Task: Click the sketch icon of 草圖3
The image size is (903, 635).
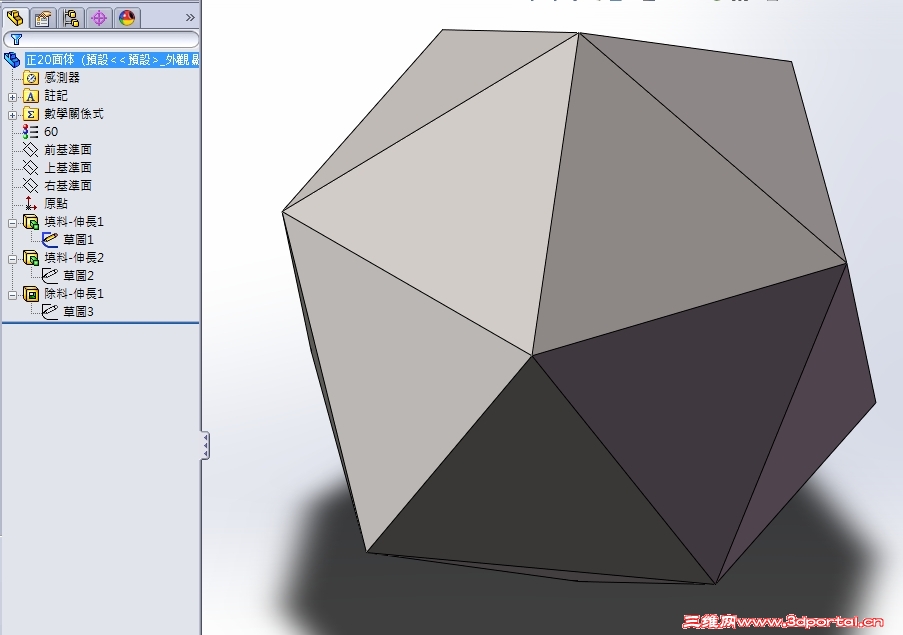Action: tap(50, 311)
